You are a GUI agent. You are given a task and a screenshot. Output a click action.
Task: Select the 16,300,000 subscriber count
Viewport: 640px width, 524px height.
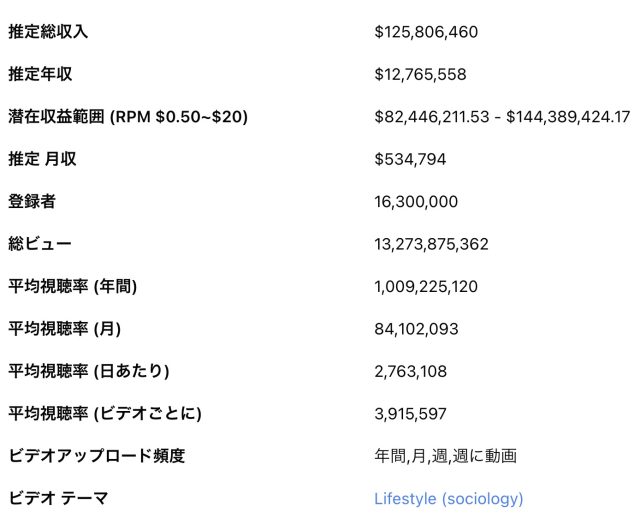point(416,201)
